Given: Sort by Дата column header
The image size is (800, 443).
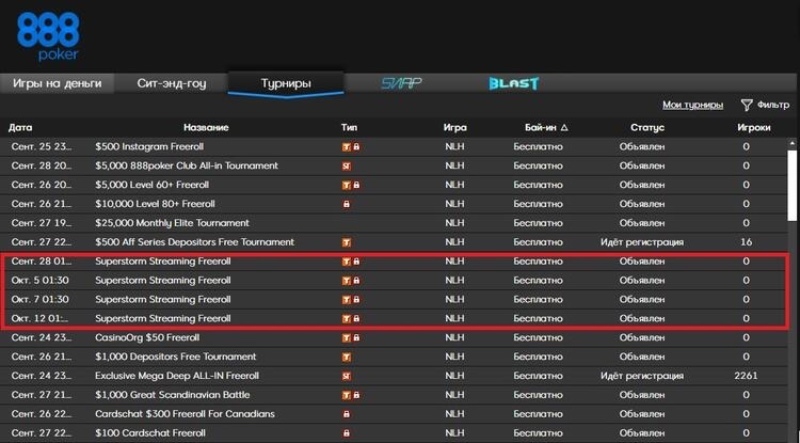Looking at the screenshot, I should 20,128.
